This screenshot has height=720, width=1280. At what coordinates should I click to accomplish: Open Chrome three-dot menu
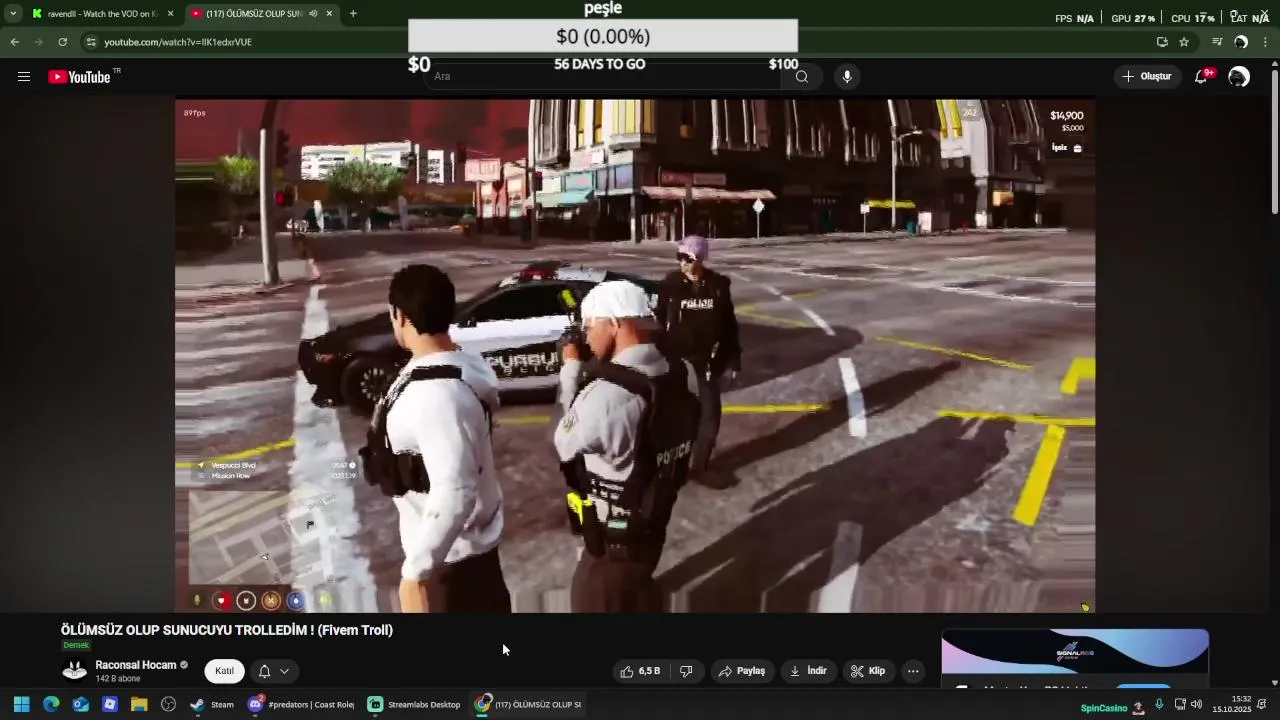pyautogui.click(x=1266, y=42)
